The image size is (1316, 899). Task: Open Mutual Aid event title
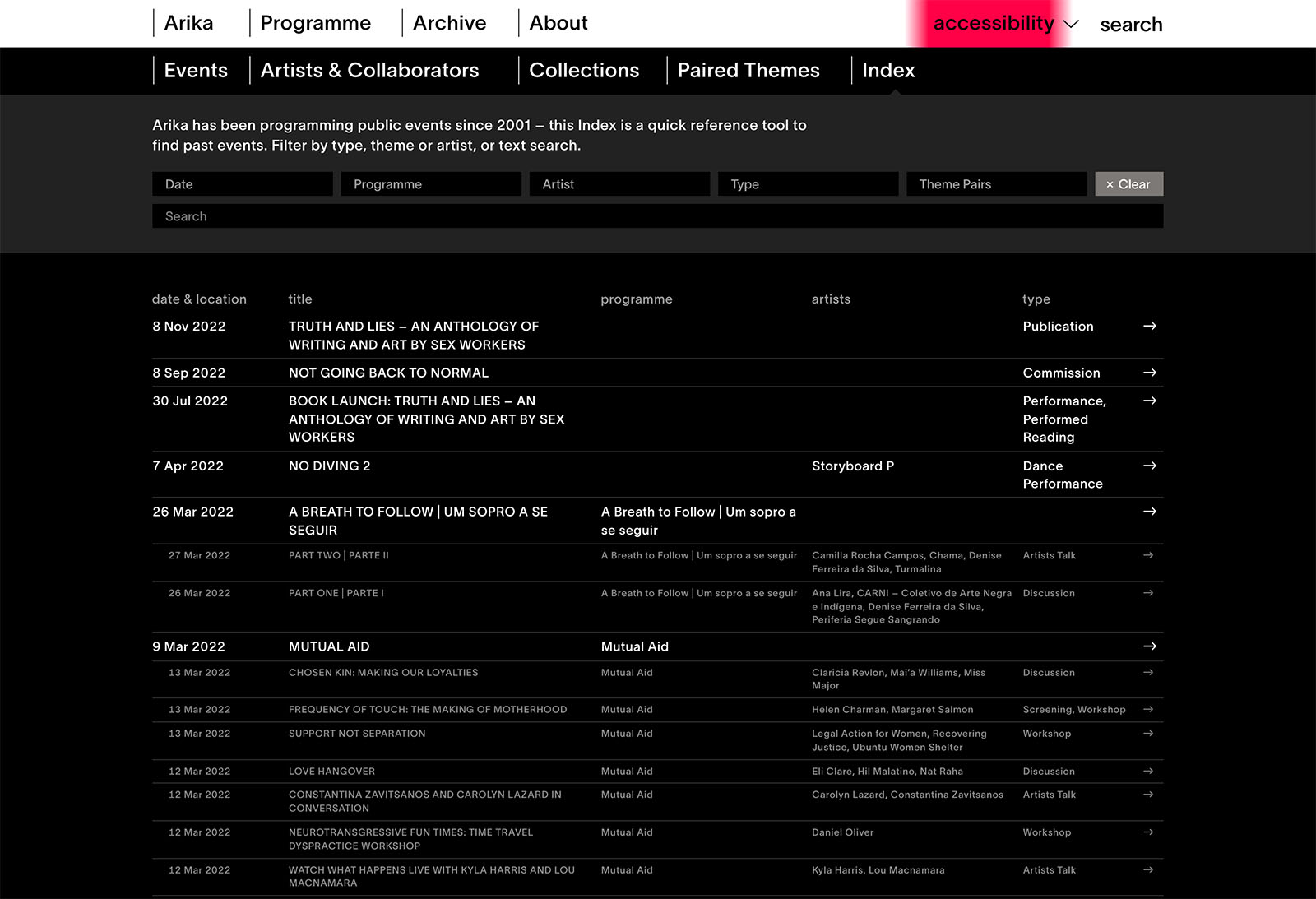tap(329, 646)
